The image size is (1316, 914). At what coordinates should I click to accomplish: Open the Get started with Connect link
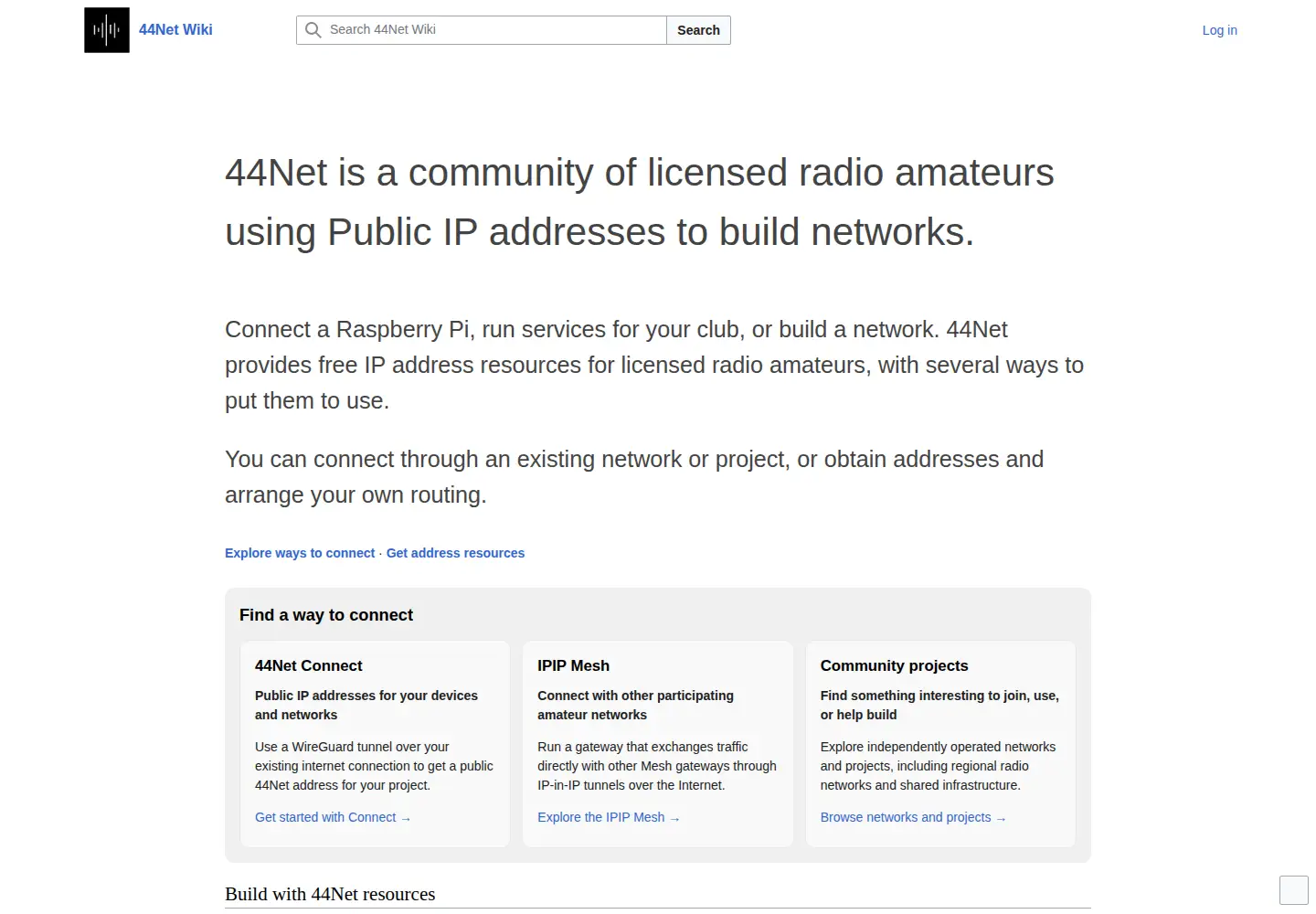pyautogui.click(x=333, y=817)
